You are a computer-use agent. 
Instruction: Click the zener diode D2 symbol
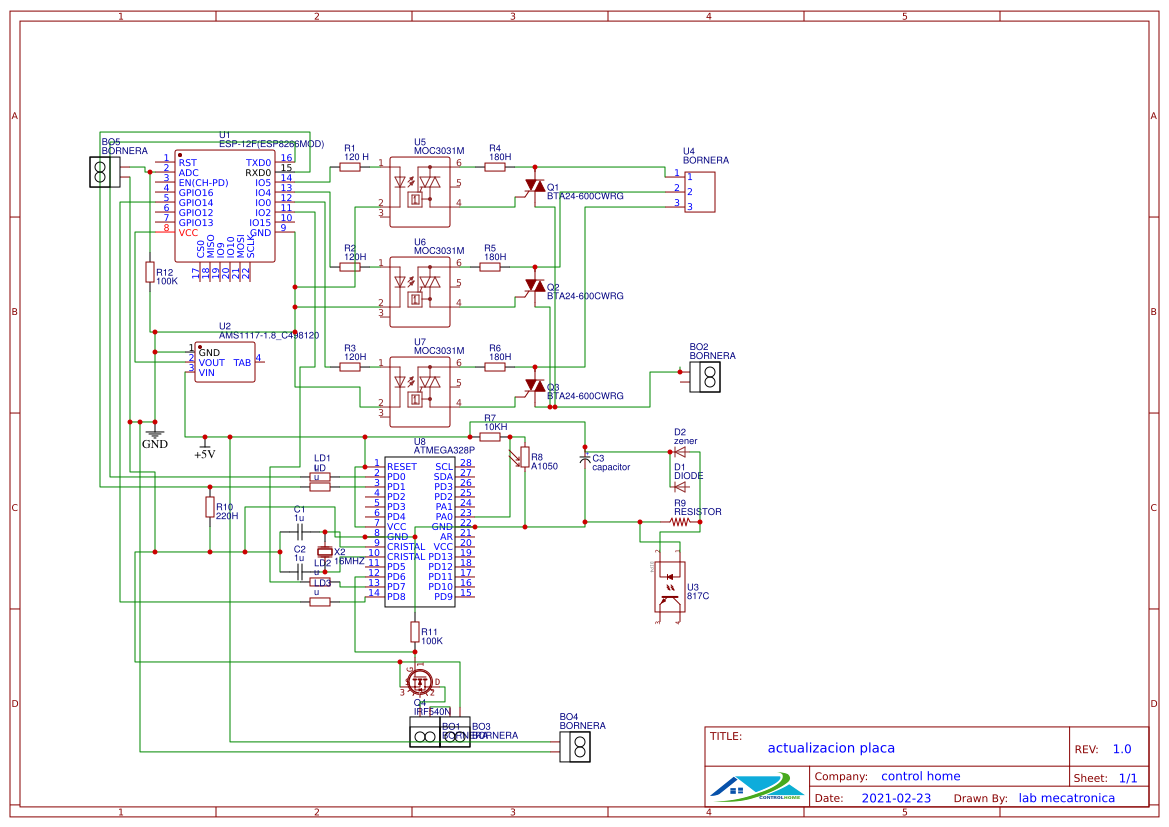[678, 450]
